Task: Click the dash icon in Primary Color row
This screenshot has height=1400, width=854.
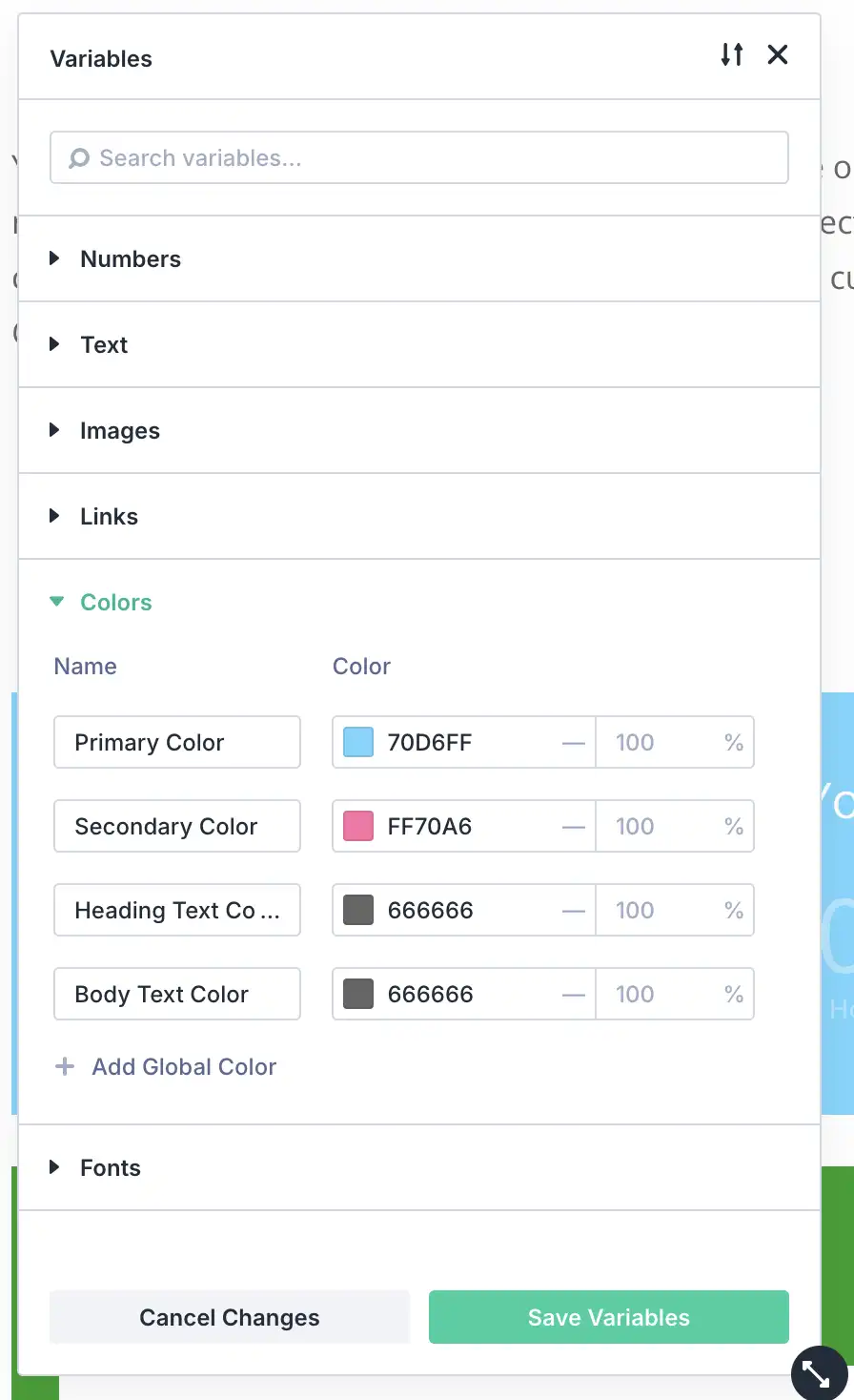Action: (573, 743)
